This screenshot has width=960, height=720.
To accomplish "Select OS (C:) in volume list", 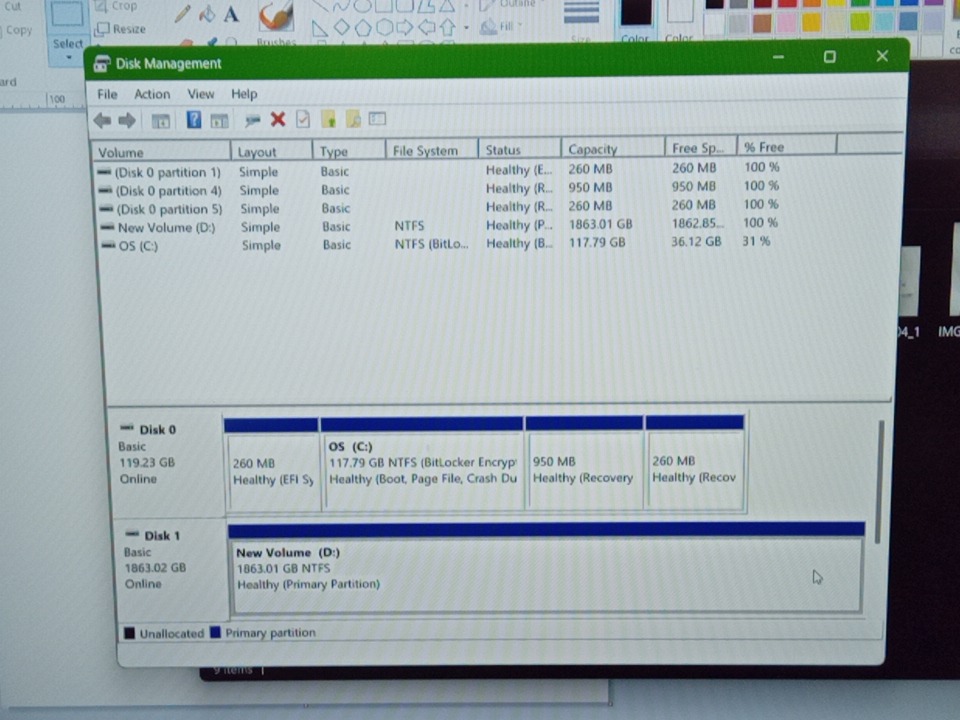I will click(x=438, y=244).
